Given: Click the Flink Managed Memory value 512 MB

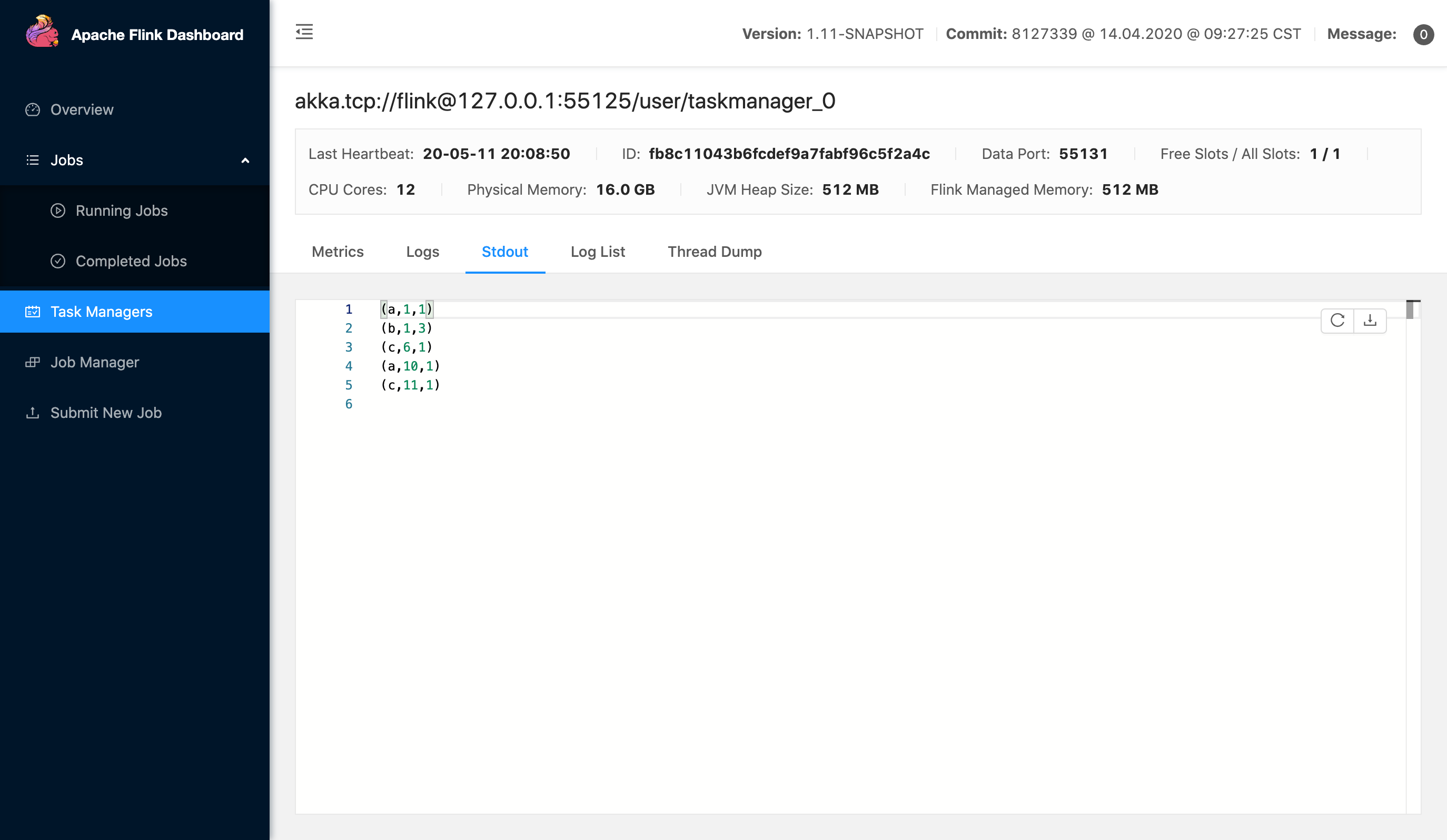Looking at the screenshot, I should click(1130, 189).
